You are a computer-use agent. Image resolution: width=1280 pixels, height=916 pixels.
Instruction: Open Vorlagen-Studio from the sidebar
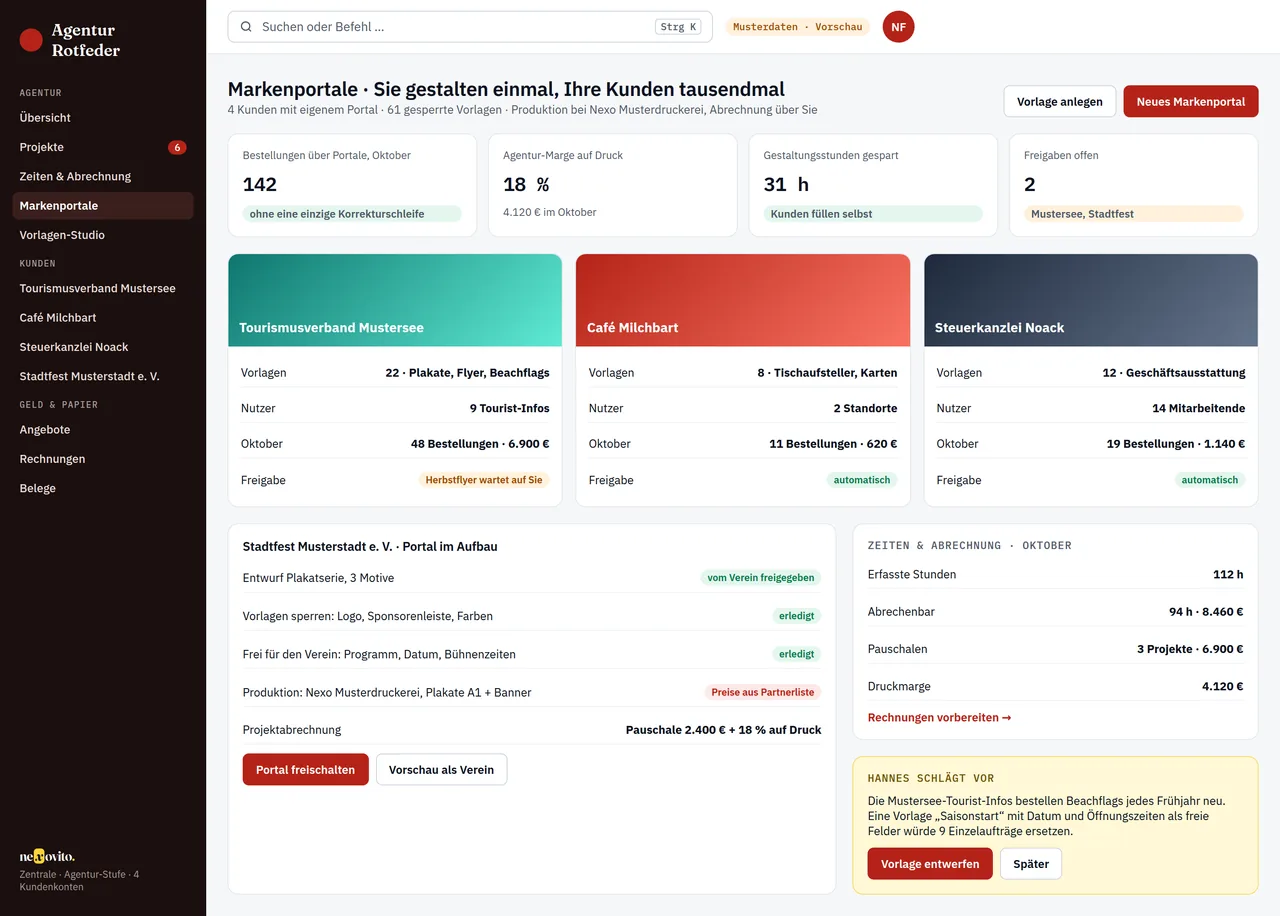click(103, 235)
